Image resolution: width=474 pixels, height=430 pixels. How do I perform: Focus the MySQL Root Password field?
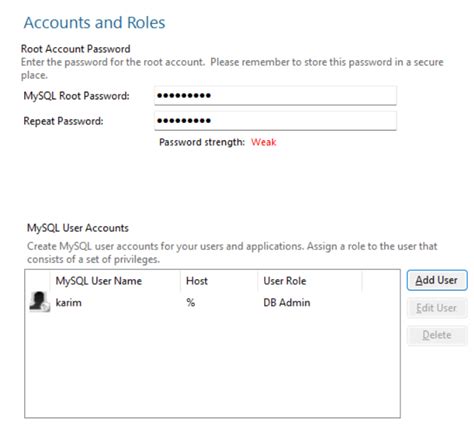click(275, 96)
